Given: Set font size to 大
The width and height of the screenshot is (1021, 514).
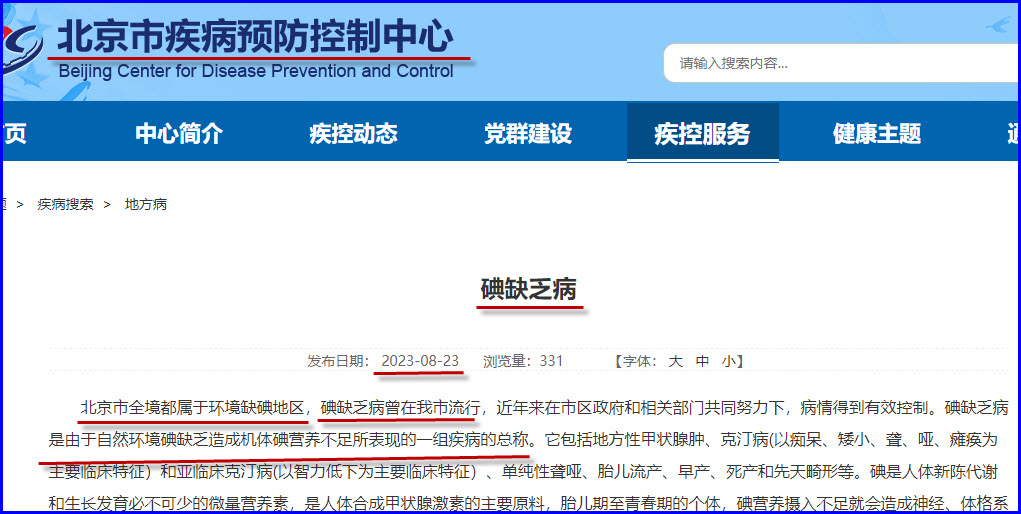Looking at the screenshot, I should click(x=675, y=361).
